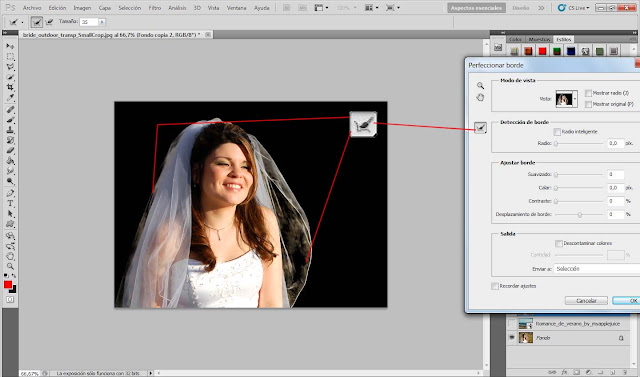This screenshot has height=377, width=640.
Task: Click the Contraste value field
Action: click(616, 201)
